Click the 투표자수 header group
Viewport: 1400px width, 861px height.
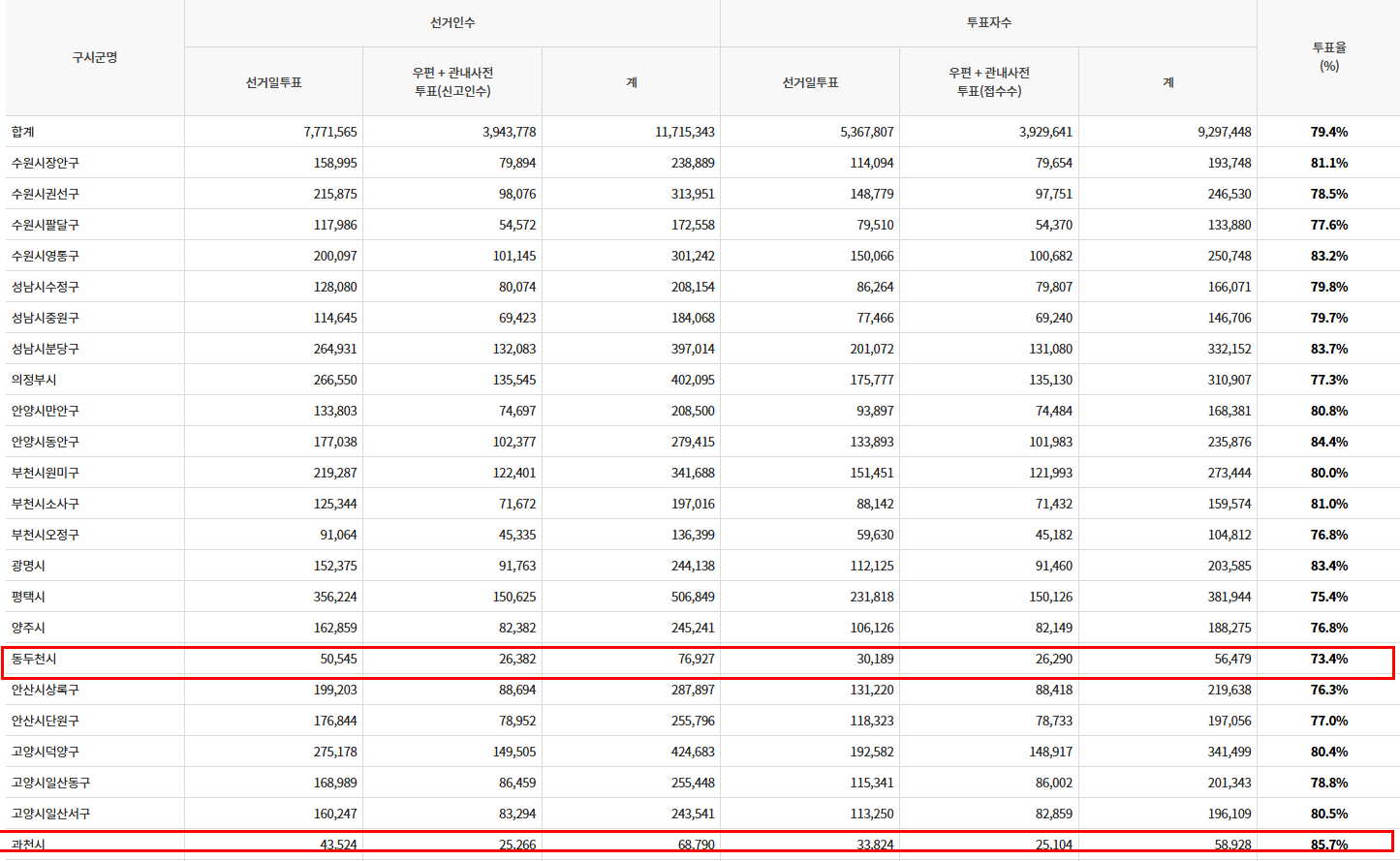(x=988, y=22)
